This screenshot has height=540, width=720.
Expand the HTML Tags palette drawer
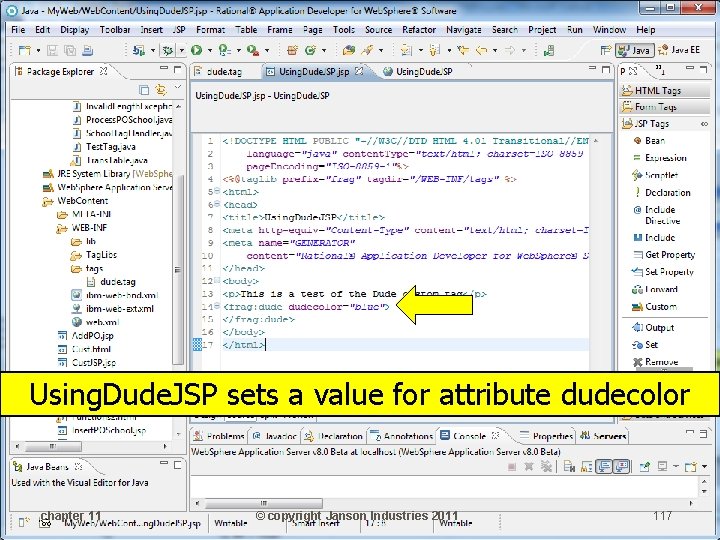664,90
